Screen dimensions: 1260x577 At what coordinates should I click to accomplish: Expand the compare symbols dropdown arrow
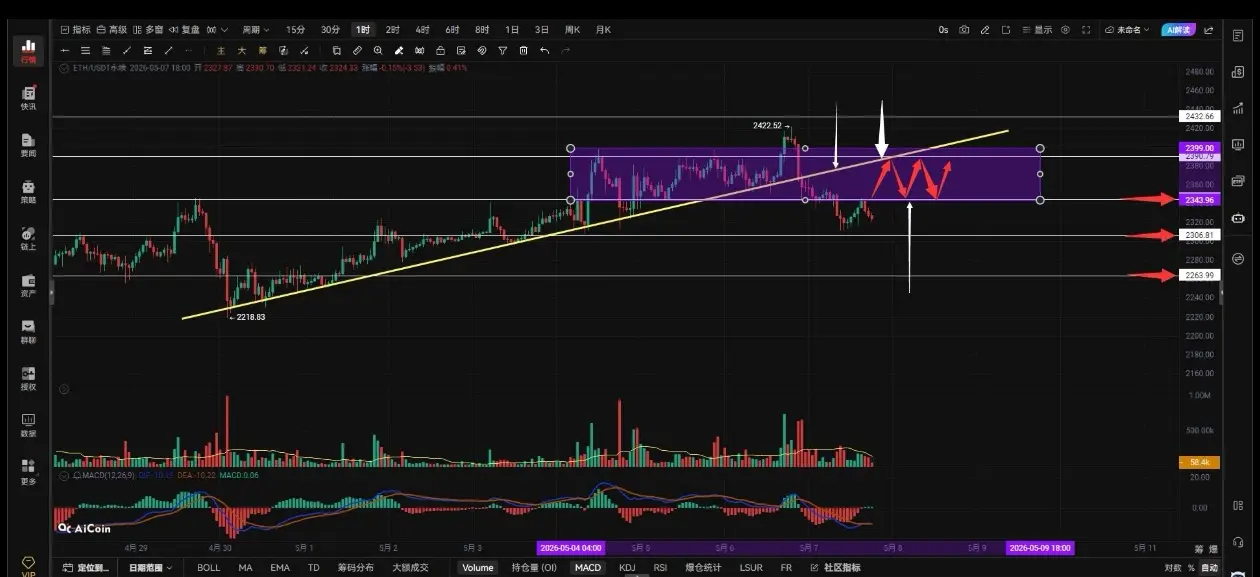[x=222, y=30]
